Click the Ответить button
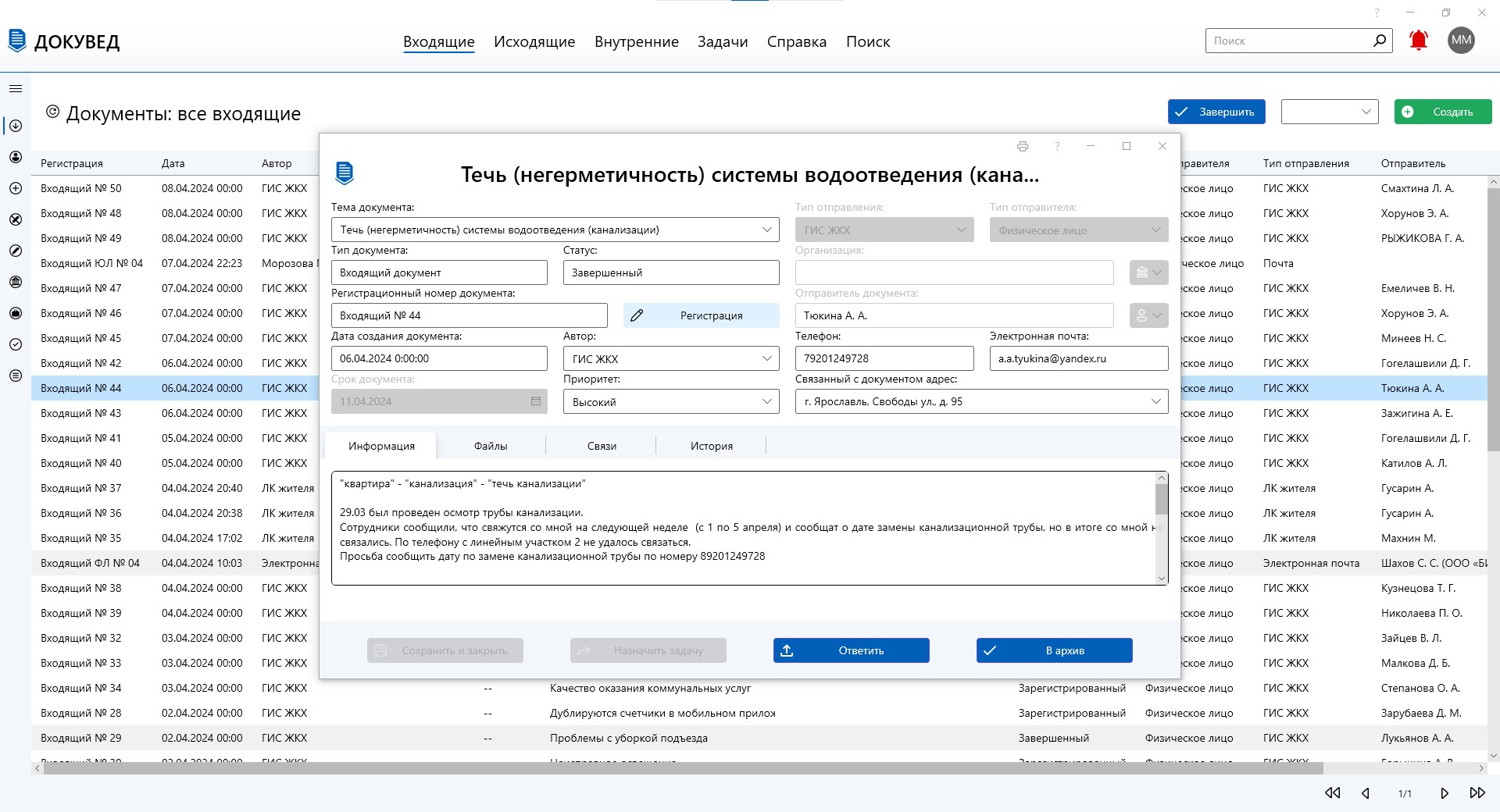 [x=852, y=650]
